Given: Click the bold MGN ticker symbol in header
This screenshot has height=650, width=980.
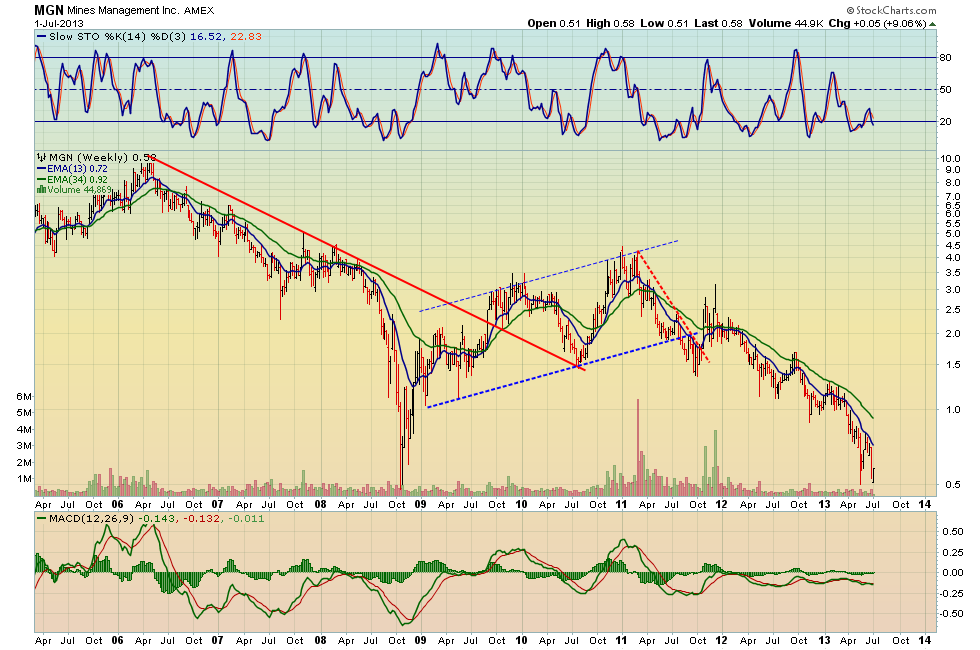Looking at the screenshot, I should (49, 10).
